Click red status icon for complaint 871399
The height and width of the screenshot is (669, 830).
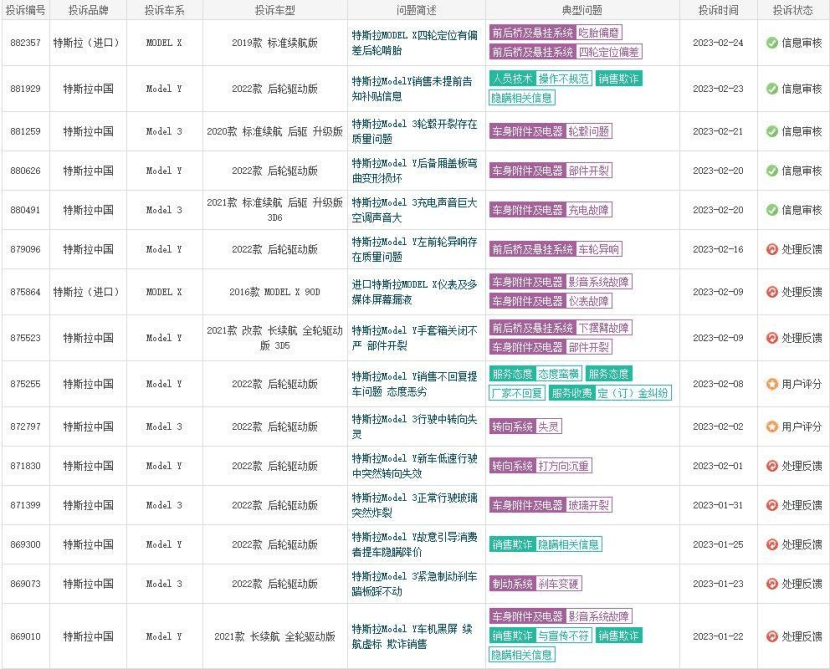coord(772,505)
